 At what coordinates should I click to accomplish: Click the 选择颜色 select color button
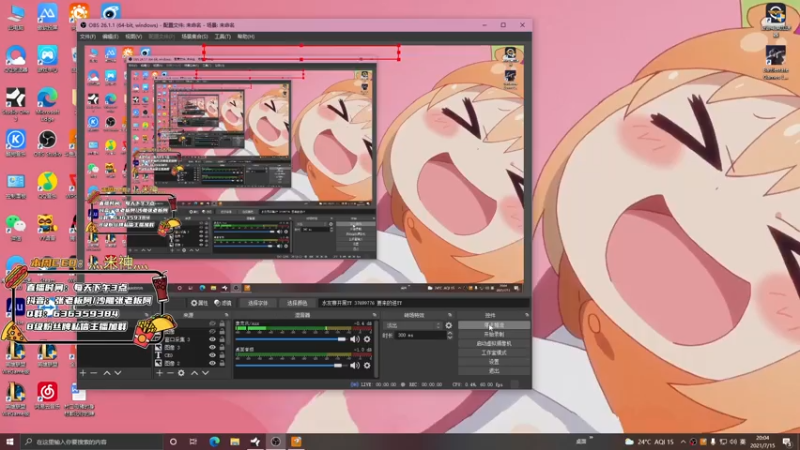click(x=296, y=303)
